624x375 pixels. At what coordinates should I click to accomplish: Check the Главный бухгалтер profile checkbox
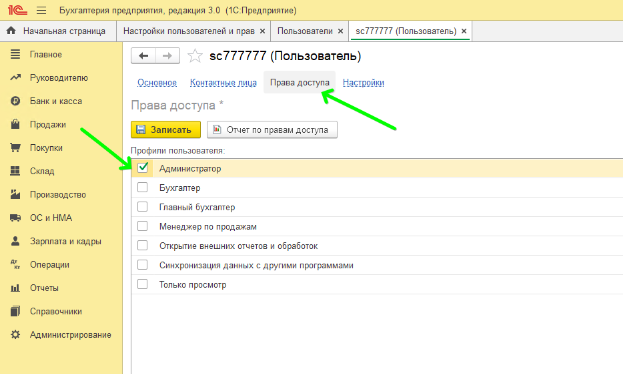tap(142, 207)
